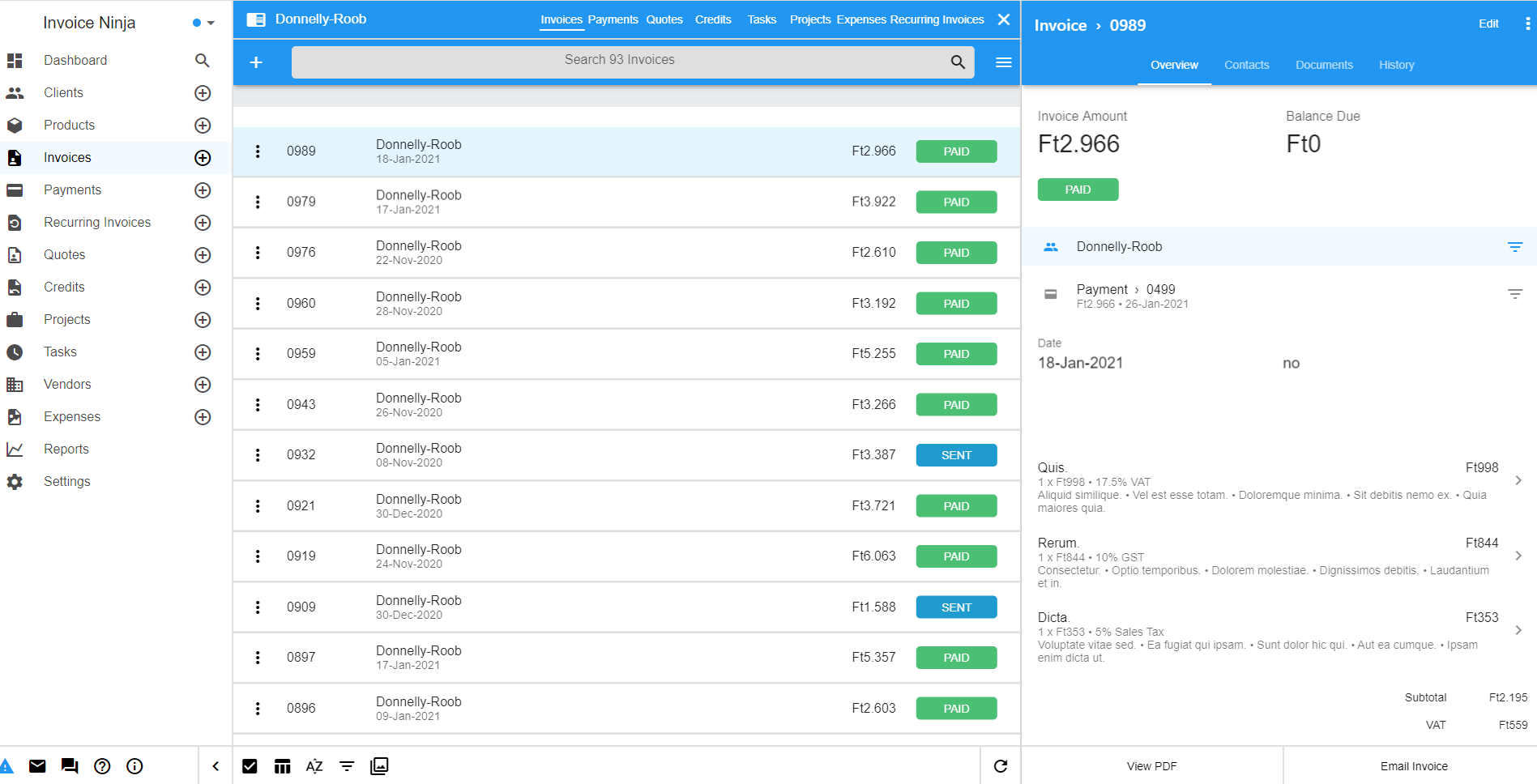This screenshot has height=784, width=1537.
Task: Switch to client Quotes tab
Action: (x=664, y=19)
